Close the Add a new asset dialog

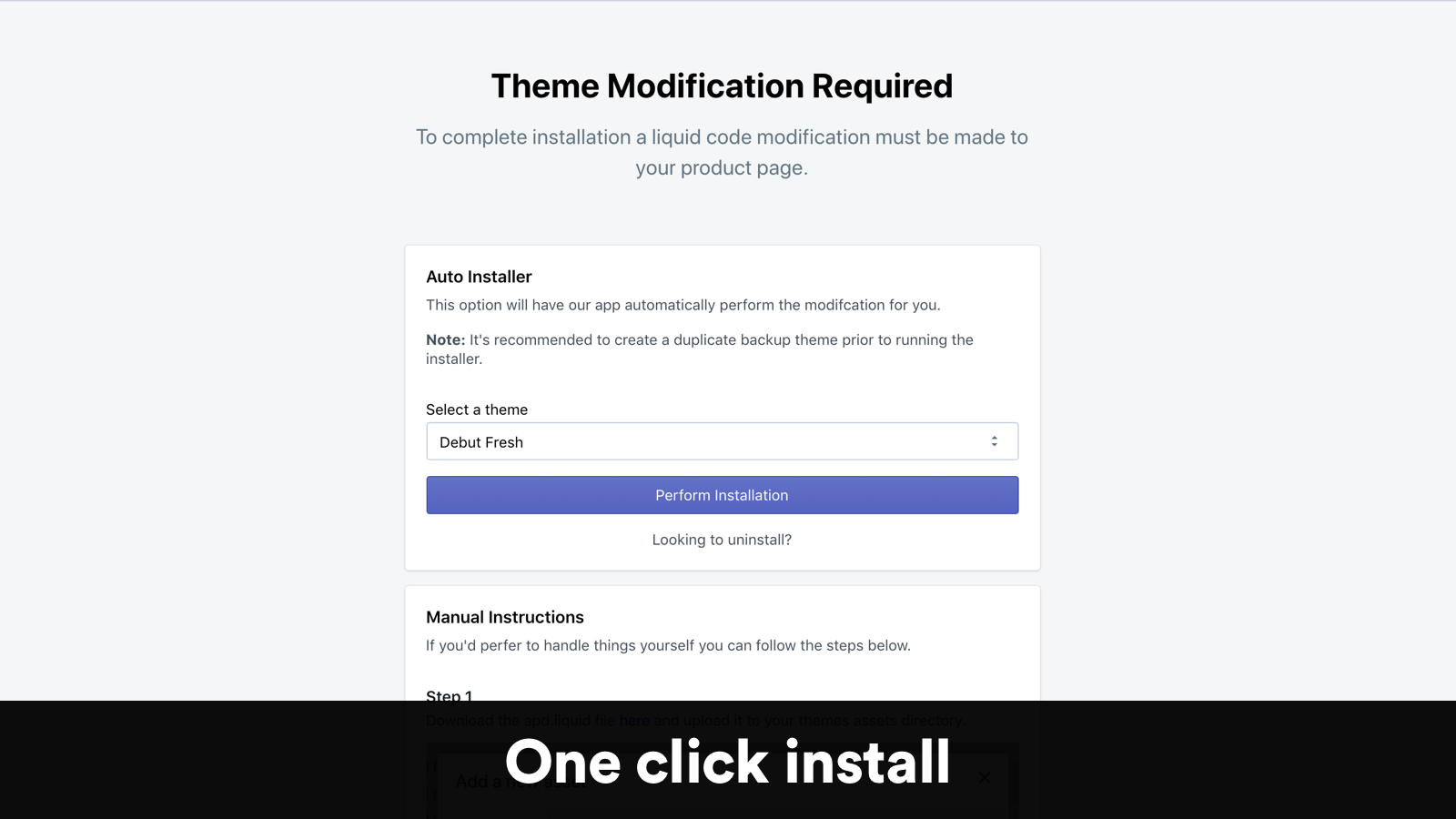(x=984, y=778)
